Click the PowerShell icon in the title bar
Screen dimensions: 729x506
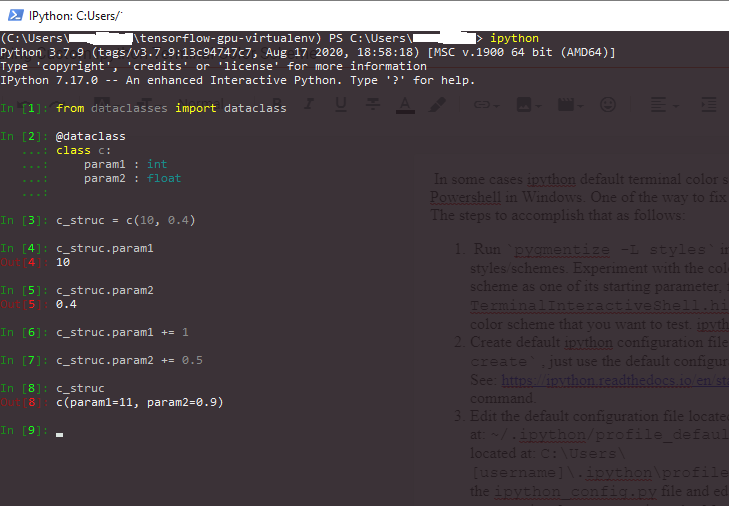pyautogui.click(x=15, y=15)
